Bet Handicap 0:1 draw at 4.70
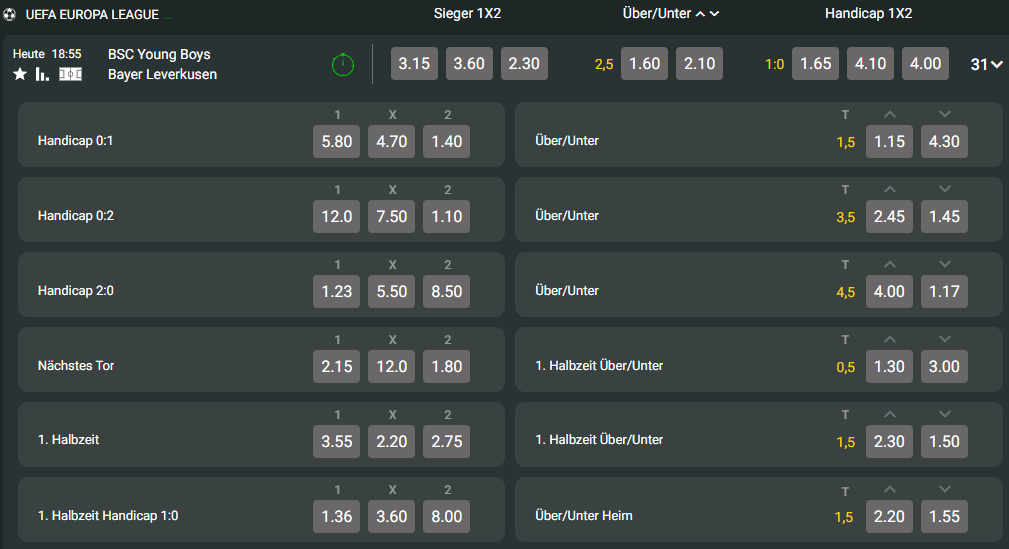The height and width of the screenshot is (549, 1009). point(392,141)
